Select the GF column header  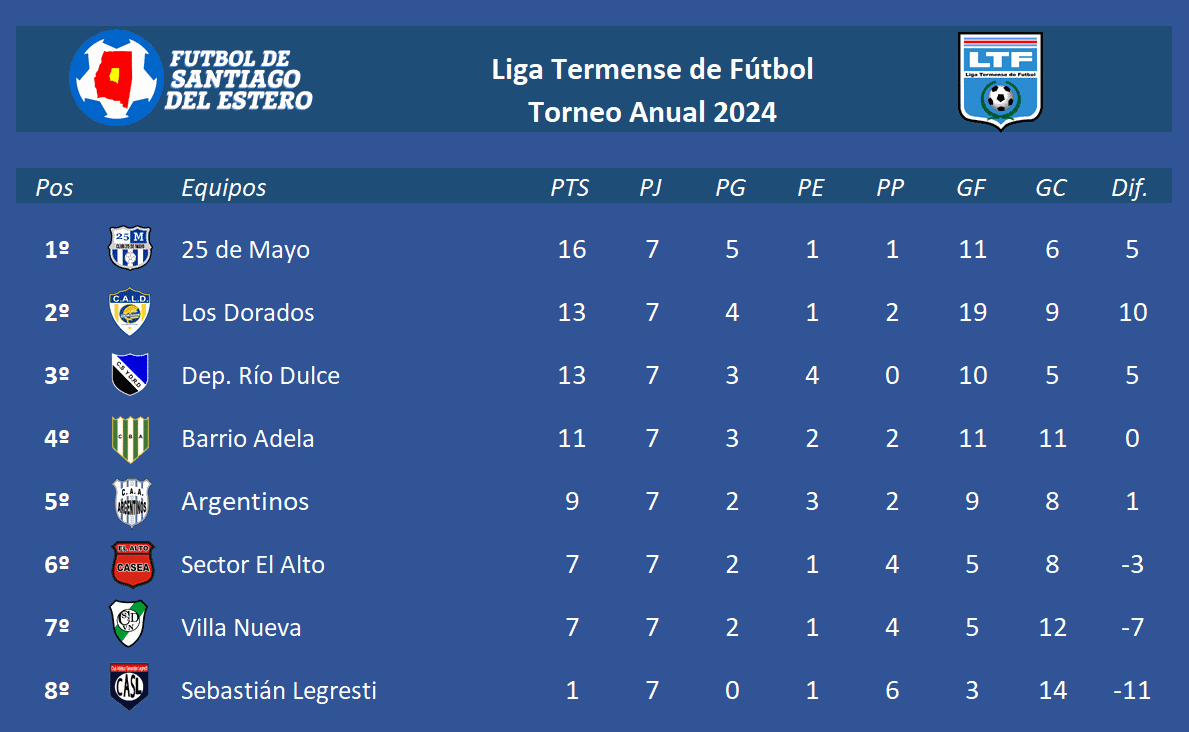click(971, 187)
